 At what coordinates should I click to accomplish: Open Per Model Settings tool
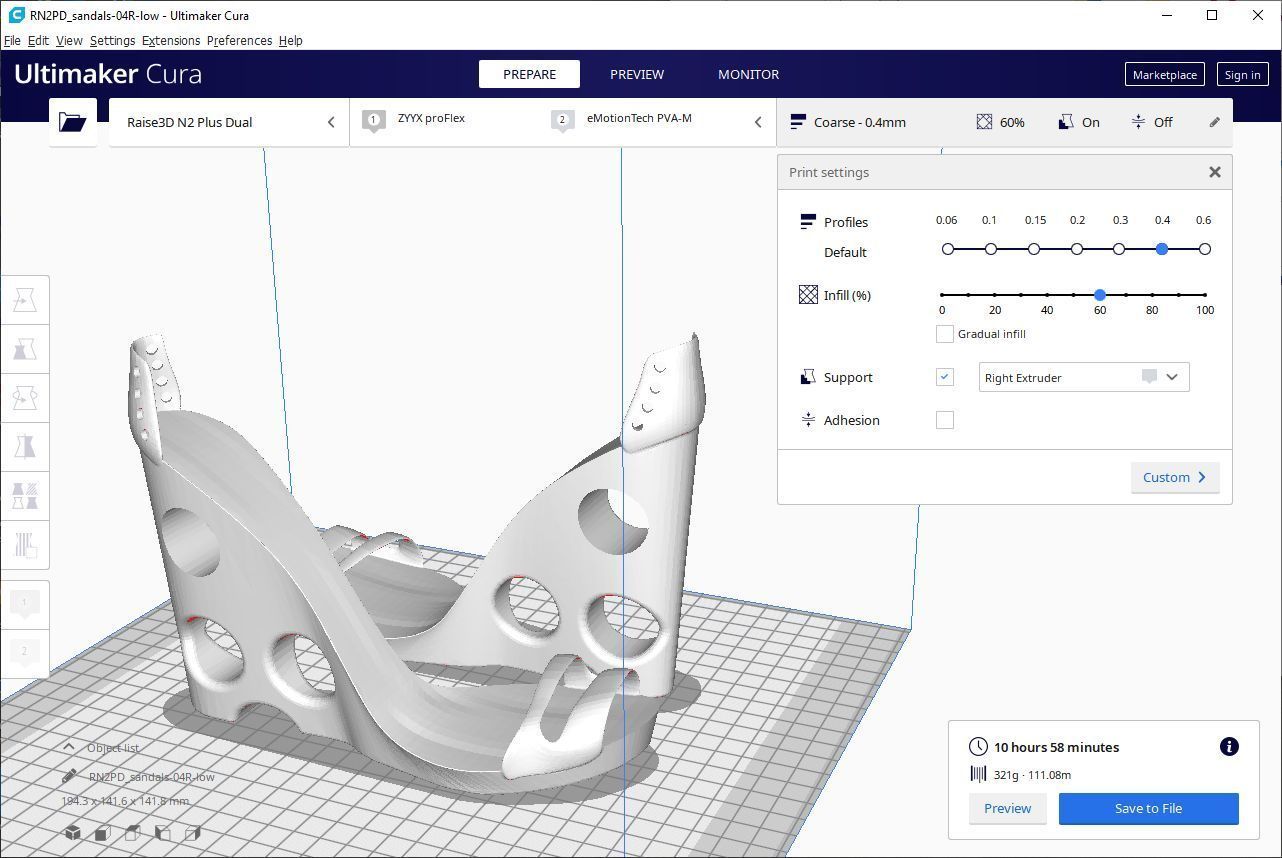(x=25, y=496)
